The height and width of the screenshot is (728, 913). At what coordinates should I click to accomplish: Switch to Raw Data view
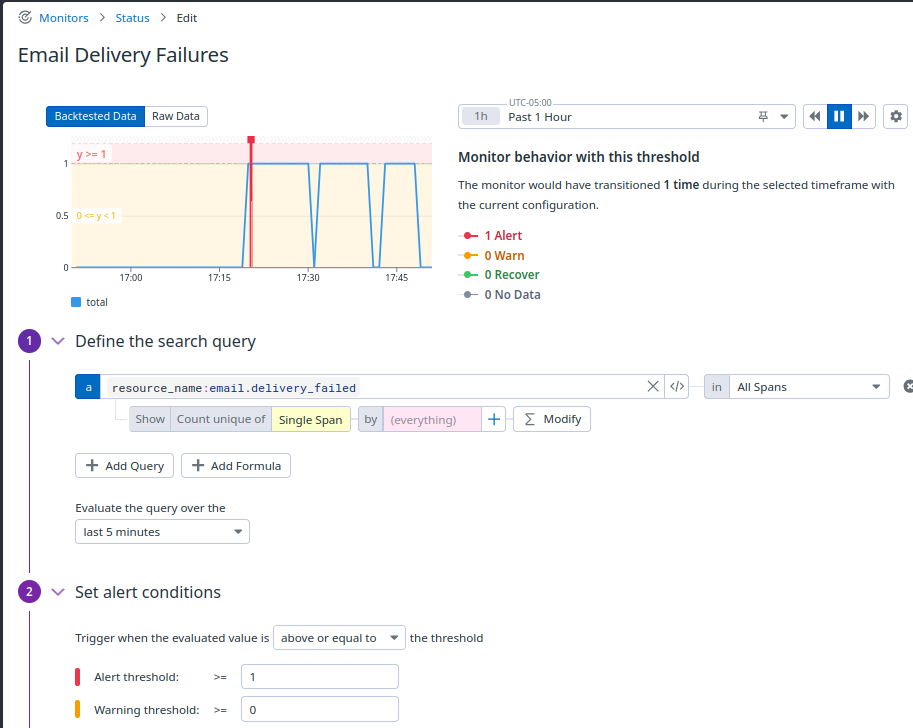pyautogui.click(x=176, y=116)
